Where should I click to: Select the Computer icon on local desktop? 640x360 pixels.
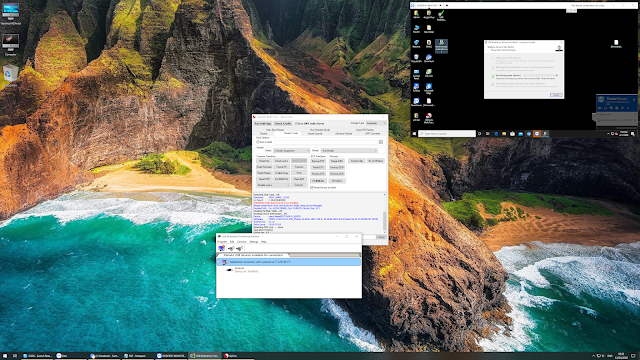[x=11, y=45]
